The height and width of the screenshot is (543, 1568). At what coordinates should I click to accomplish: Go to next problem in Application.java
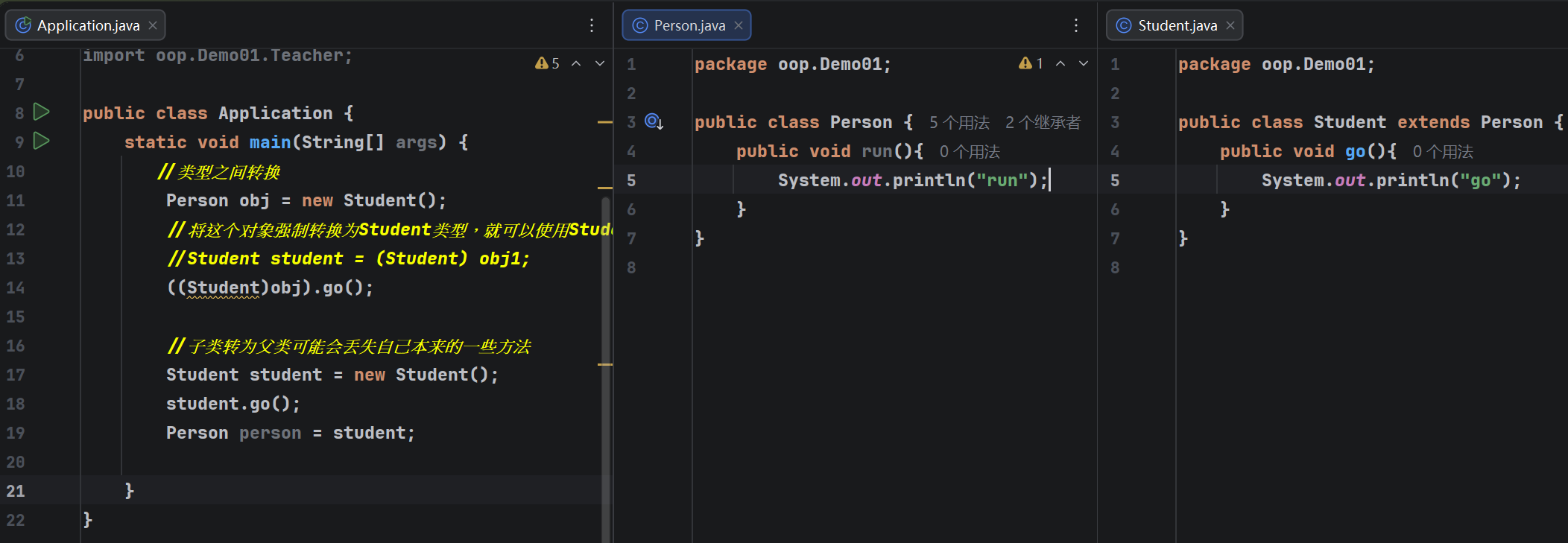(x=600, y=63)
